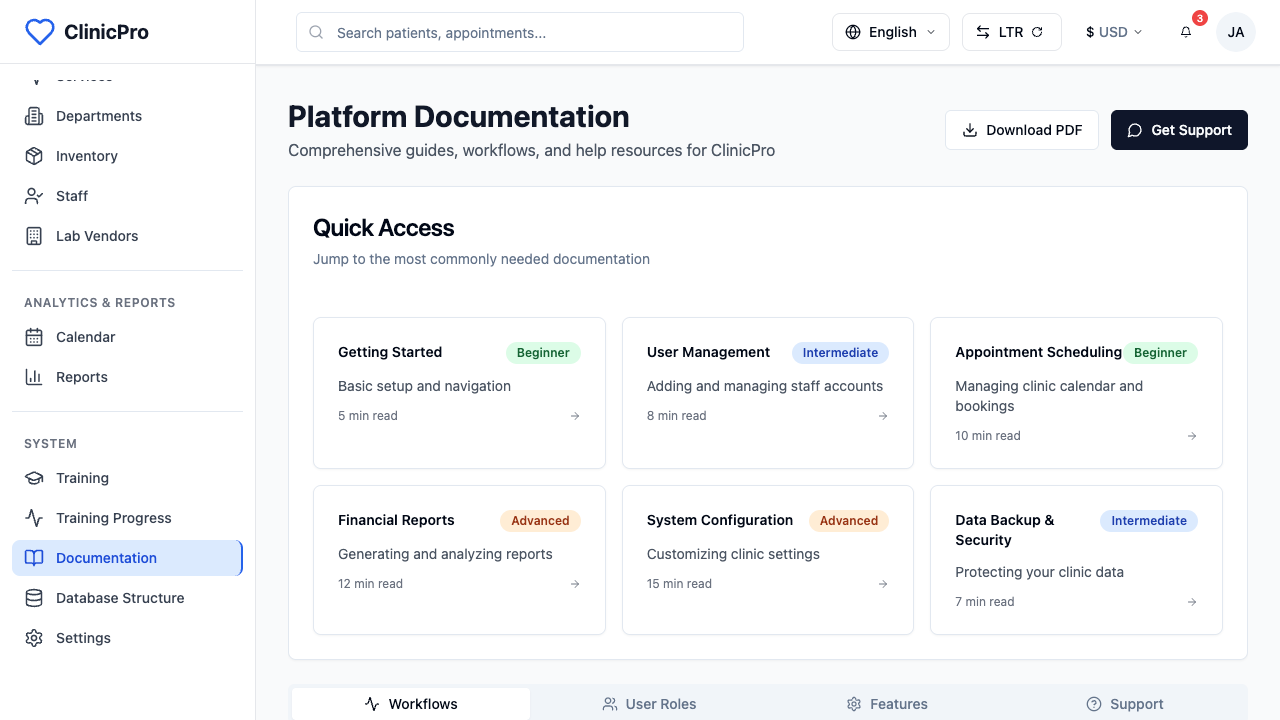Click the arrow on Data Backup & Security card
Screen dimensions: 1280x720
[1192, 602]
